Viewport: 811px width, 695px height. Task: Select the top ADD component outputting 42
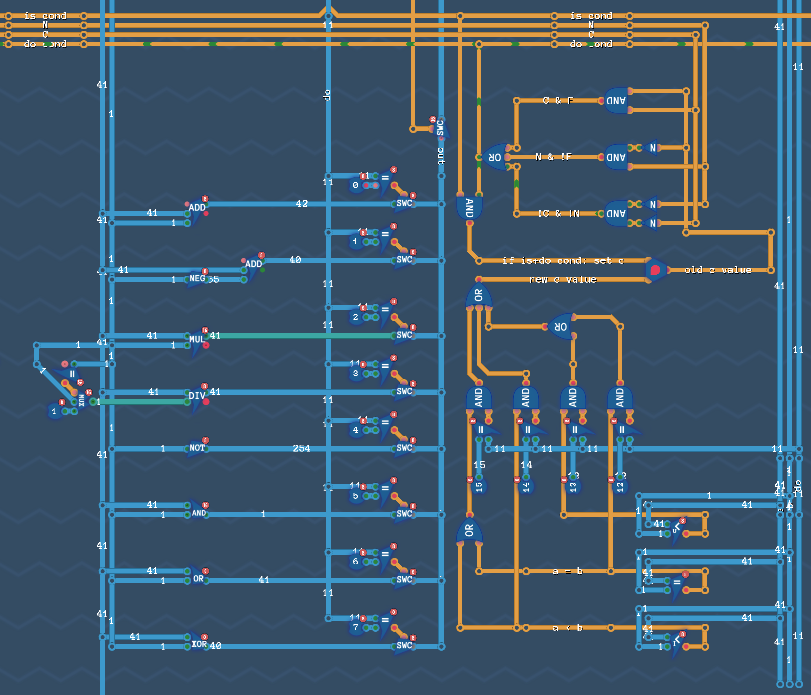point(197,210)
